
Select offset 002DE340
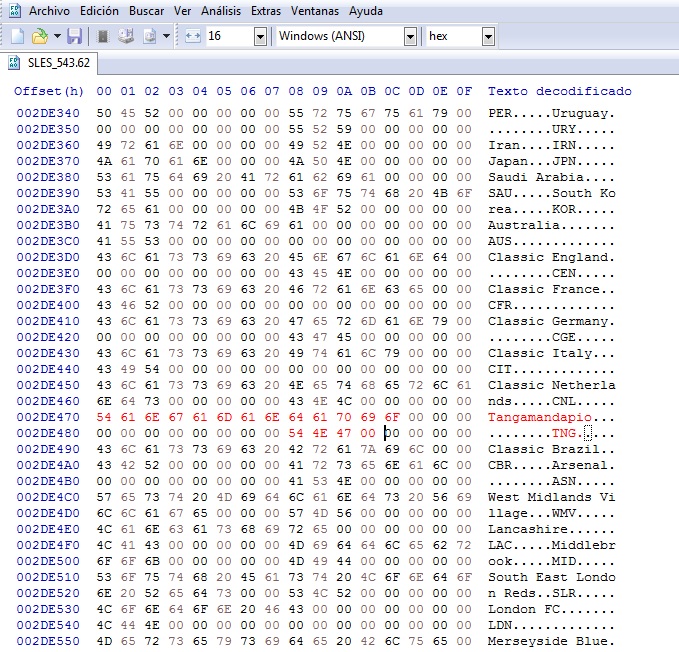(x=48, y=113)
